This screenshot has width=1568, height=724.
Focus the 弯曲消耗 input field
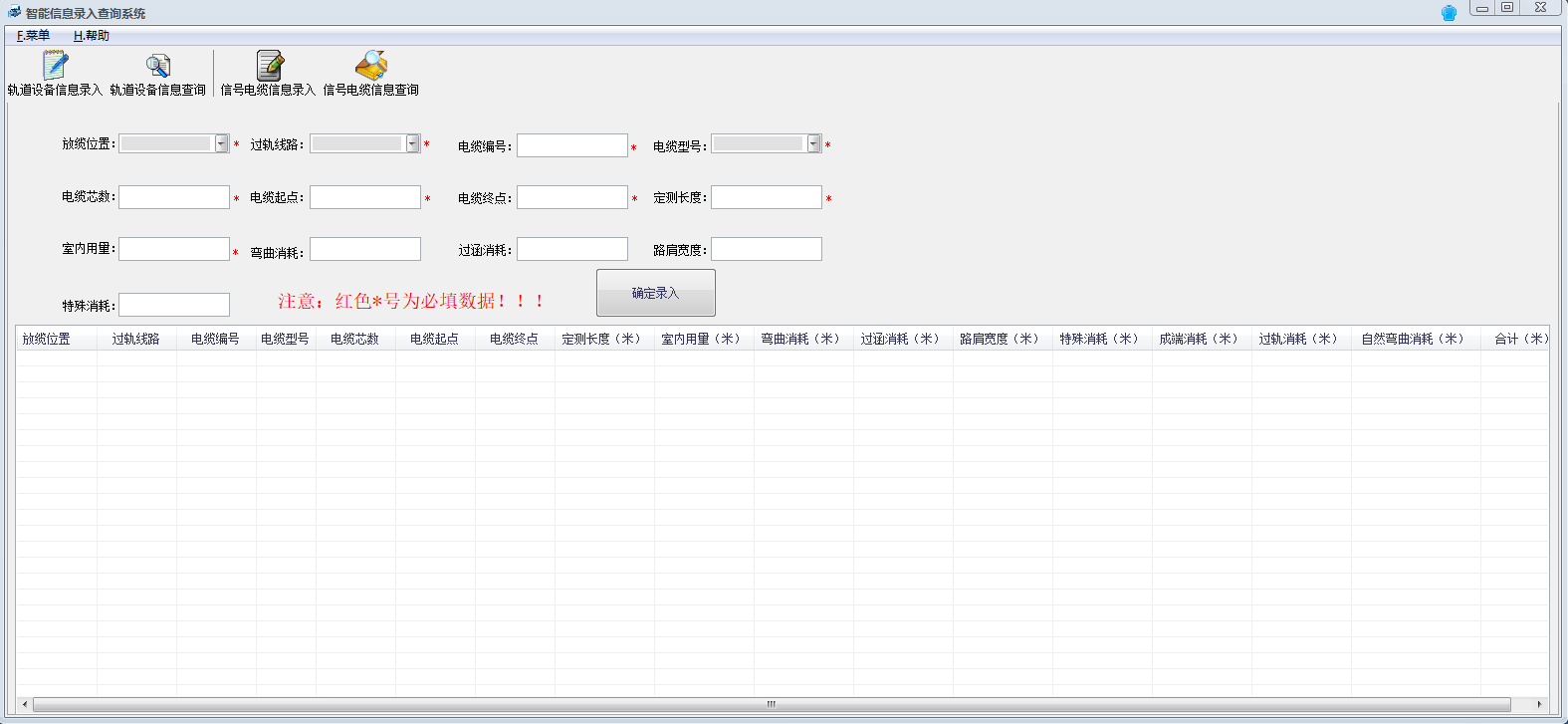click(x=365, y=249)
